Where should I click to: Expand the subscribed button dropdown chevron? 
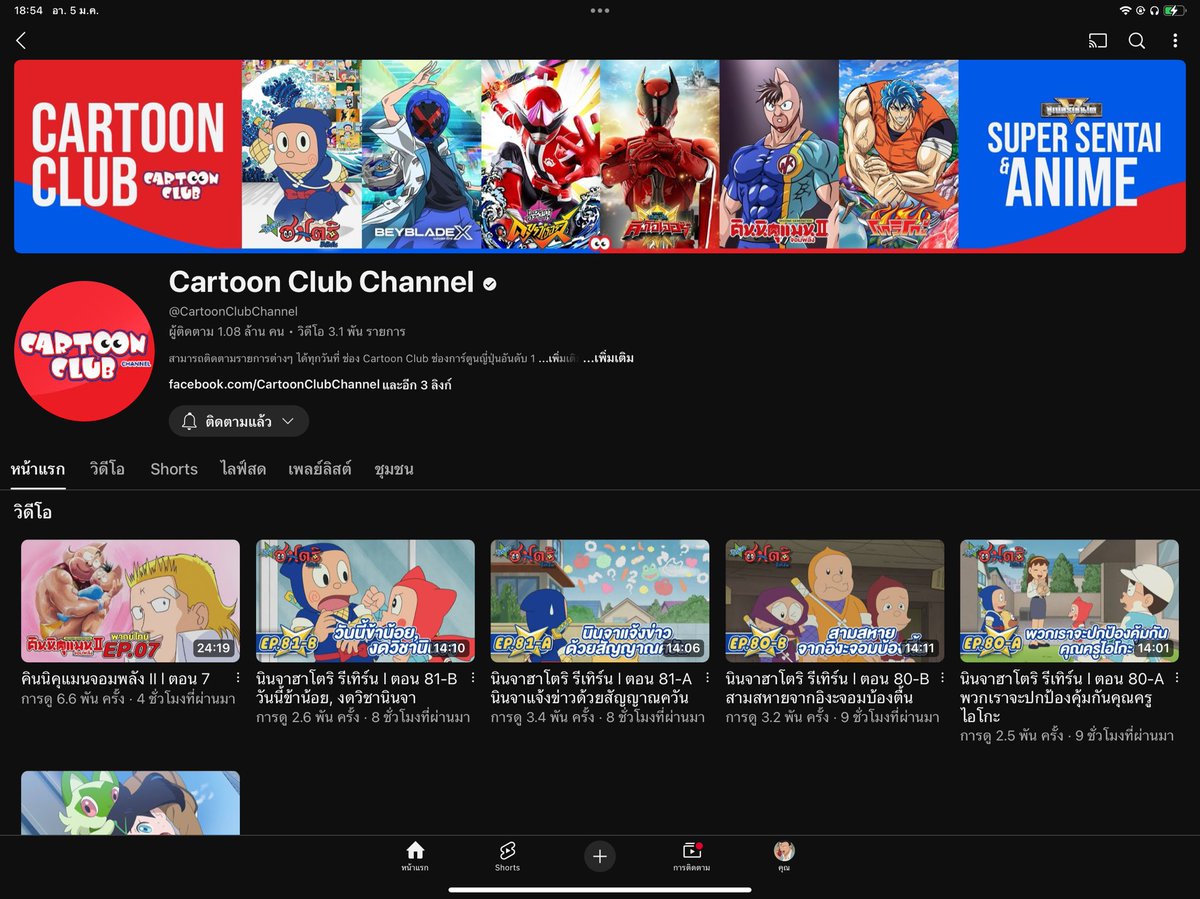(x=288, y=422)
